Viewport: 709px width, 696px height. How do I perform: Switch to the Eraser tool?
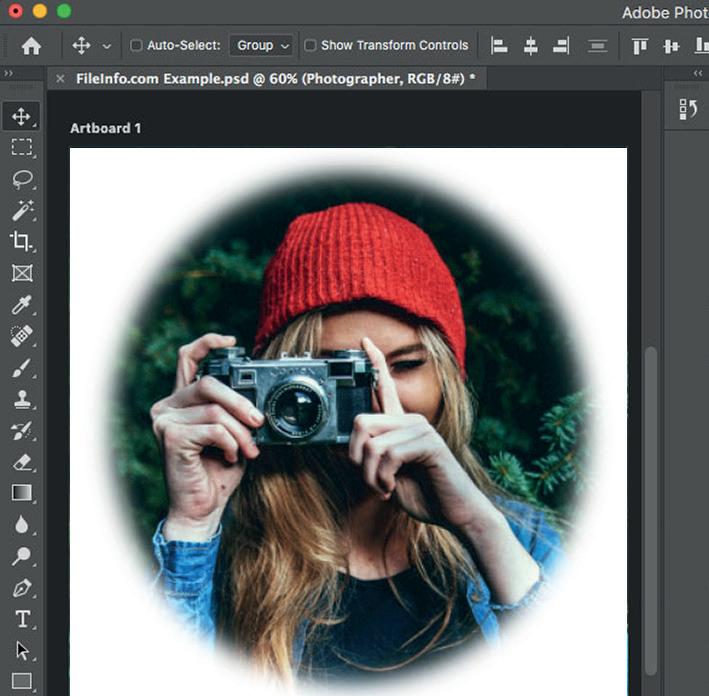pos(21,462)
